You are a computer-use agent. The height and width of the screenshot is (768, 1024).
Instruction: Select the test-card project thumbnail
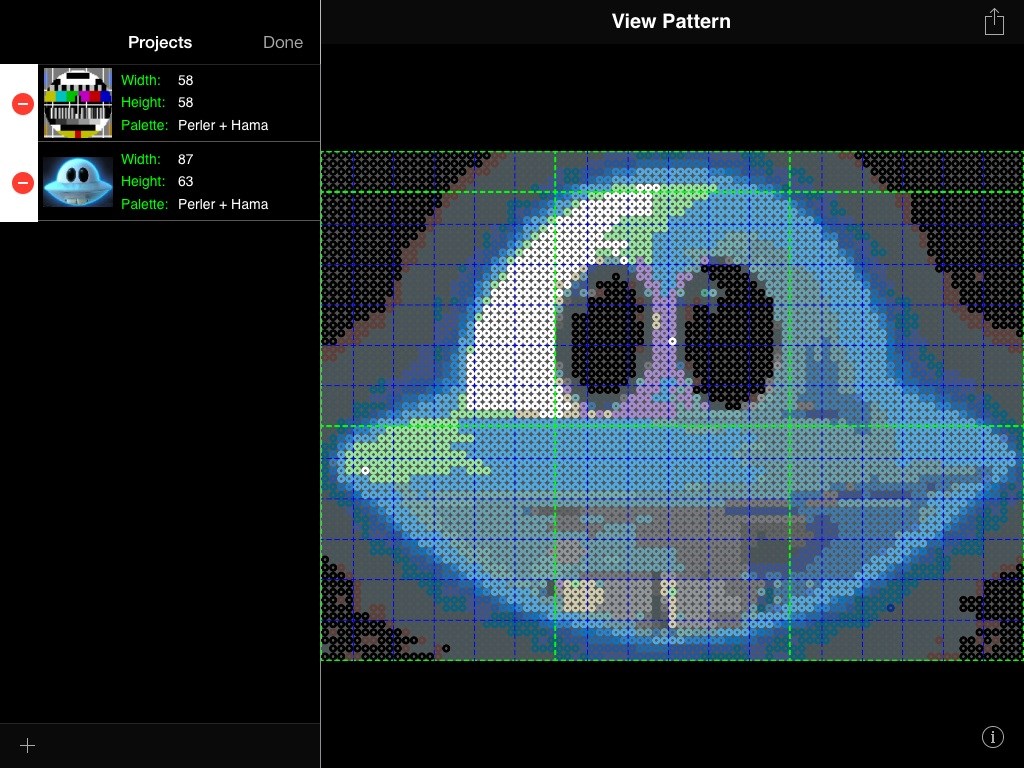click(78, 103)
